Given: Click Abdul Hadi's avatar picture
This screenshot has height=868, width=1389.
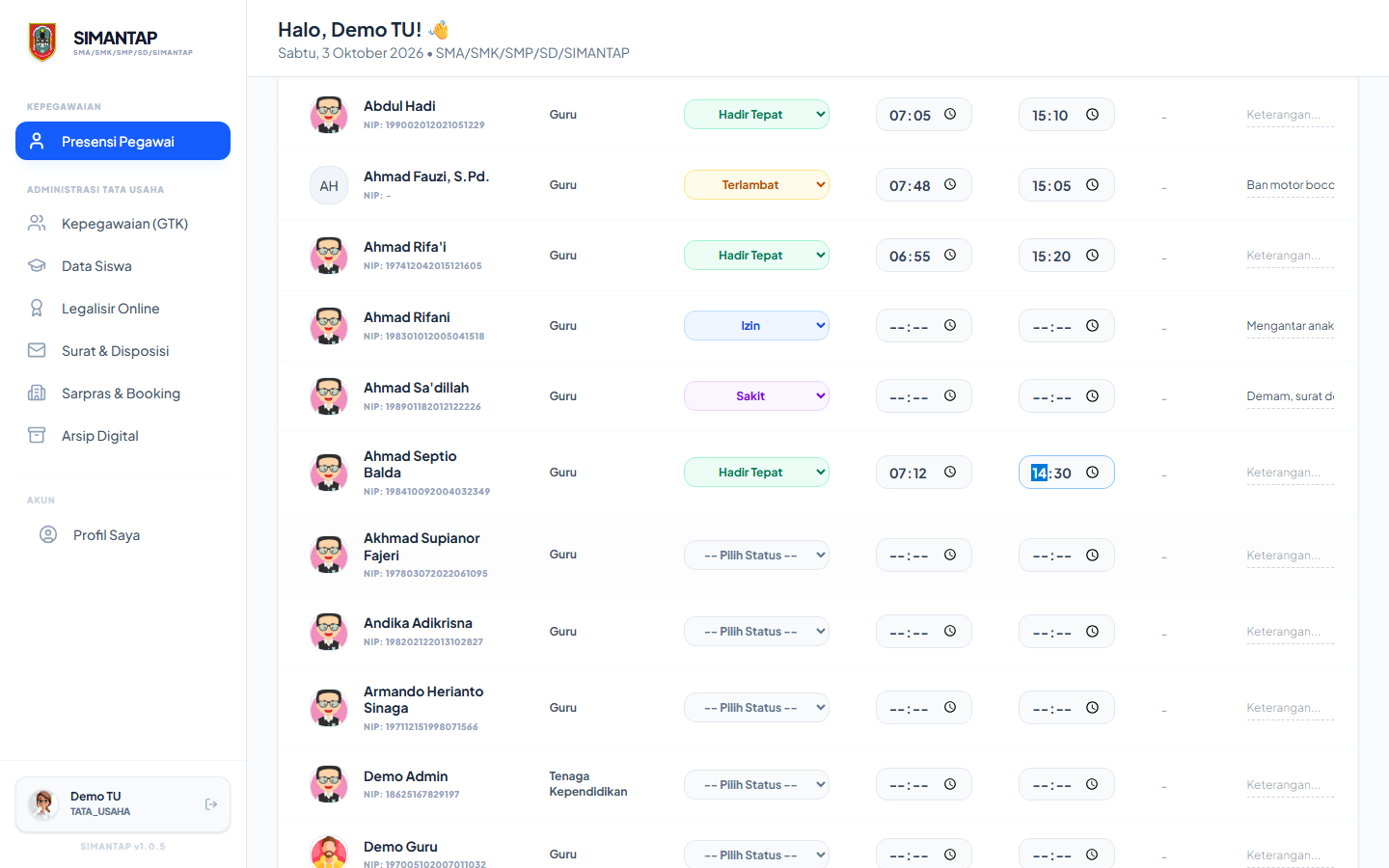Looking at the screenshot, I should click(329, 115).
